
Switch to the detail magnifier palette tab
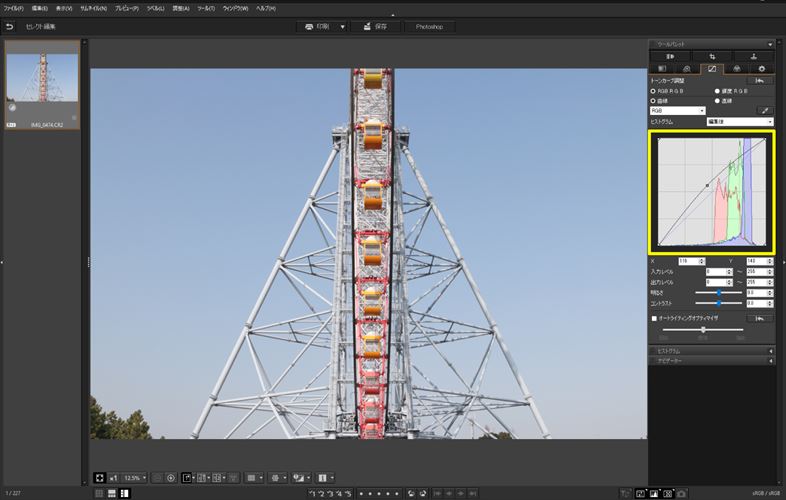pos(687,69)
